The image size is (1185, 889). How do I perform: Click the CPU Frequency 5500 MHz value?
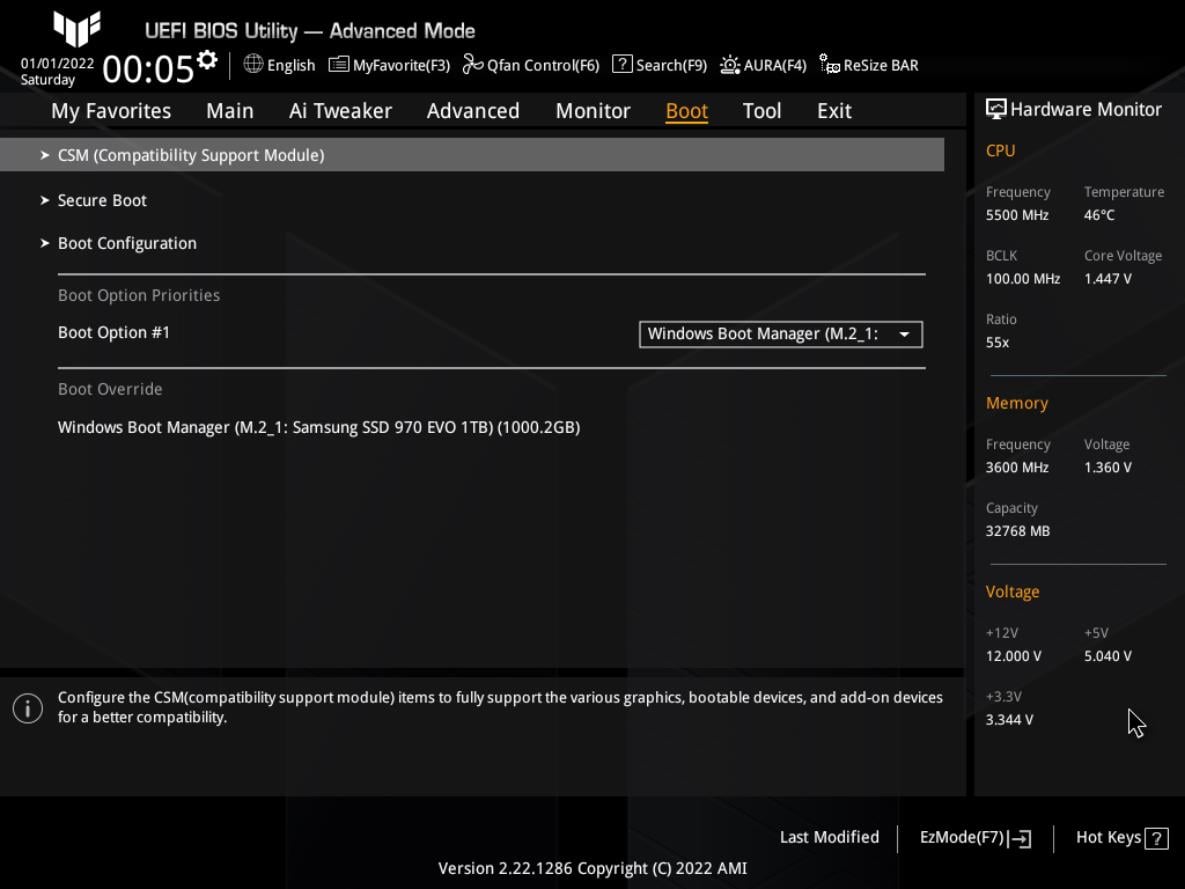1016,215
